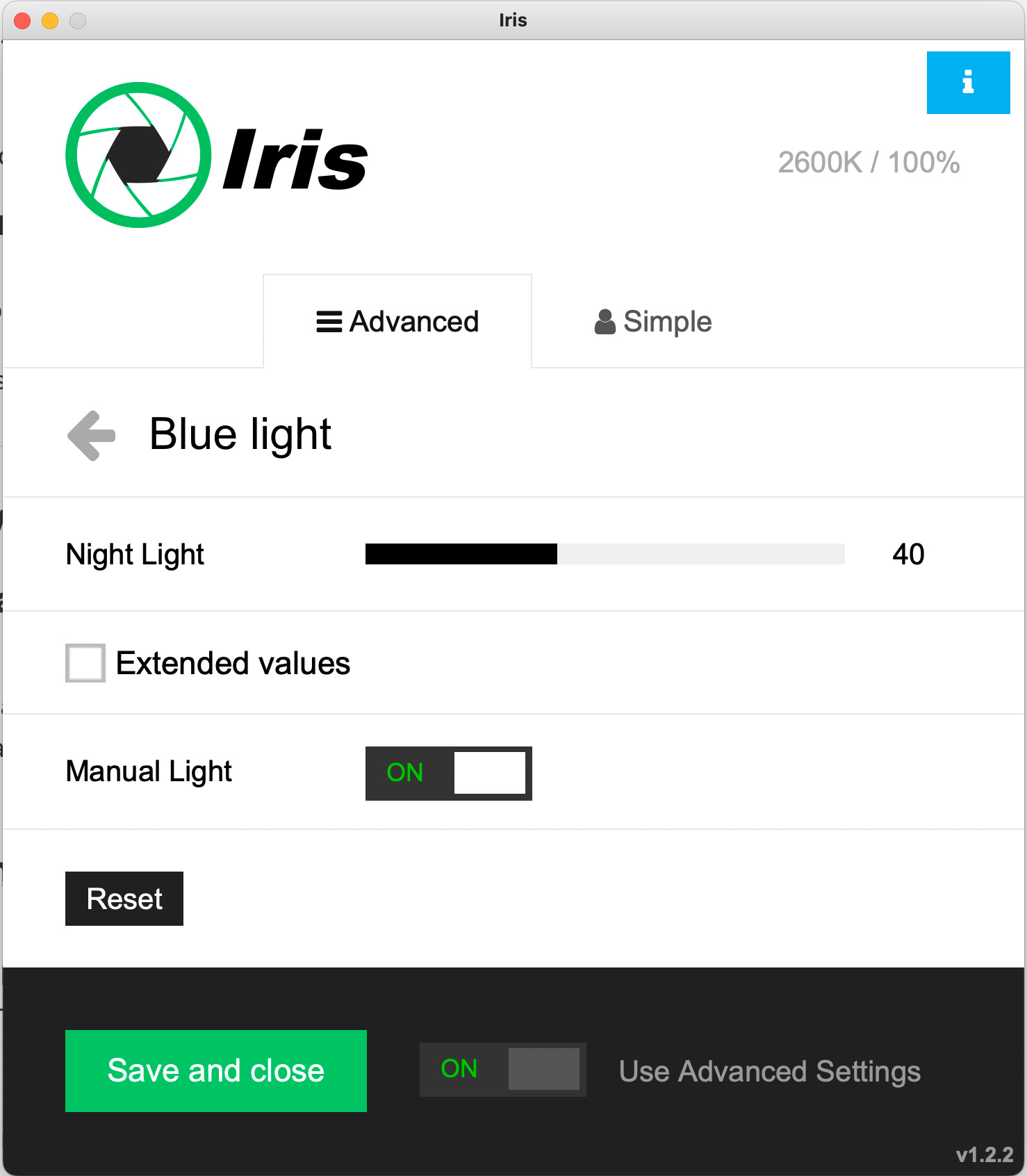The height and width of the screenshot is (1176, 1027).
Task: Minimize the Iris window with yellow button
Action: (x=50, y=21)
